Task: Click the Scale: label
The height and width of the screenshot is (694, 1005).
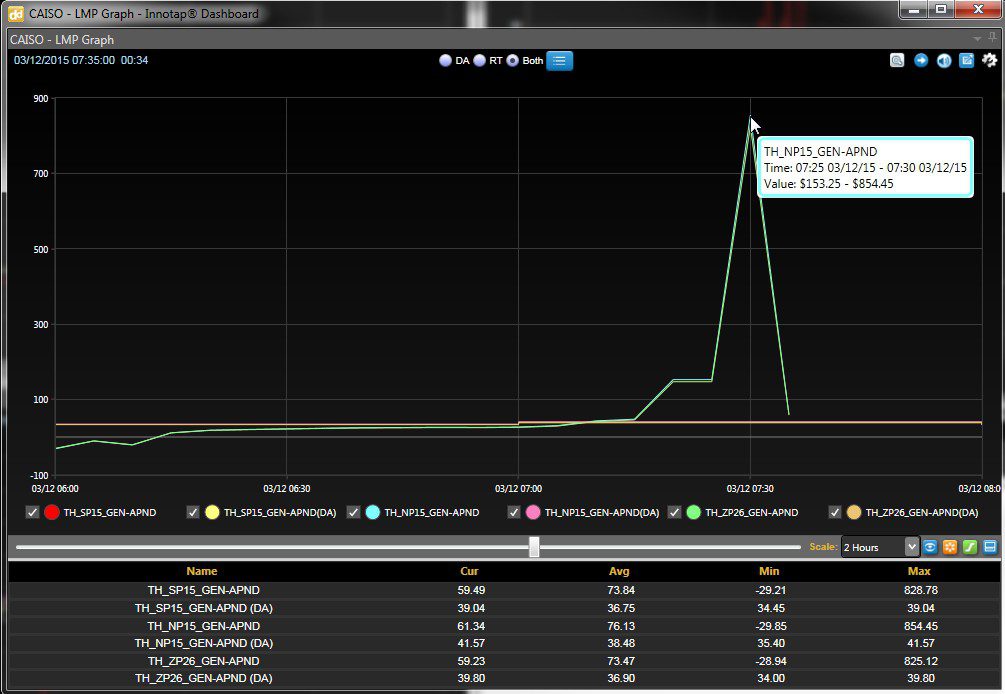Action: [823, 547]
